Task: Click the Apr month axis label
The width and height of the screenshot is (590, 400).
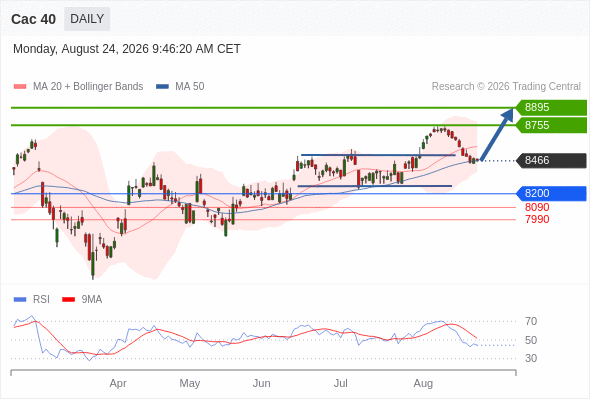Action: click(x=118, y=383)
